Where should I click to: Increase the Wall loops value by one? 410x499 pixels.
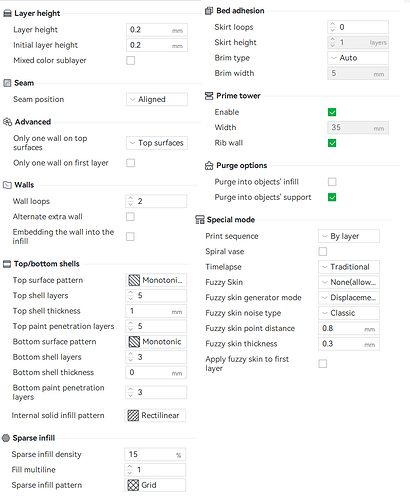coord(130,199)
